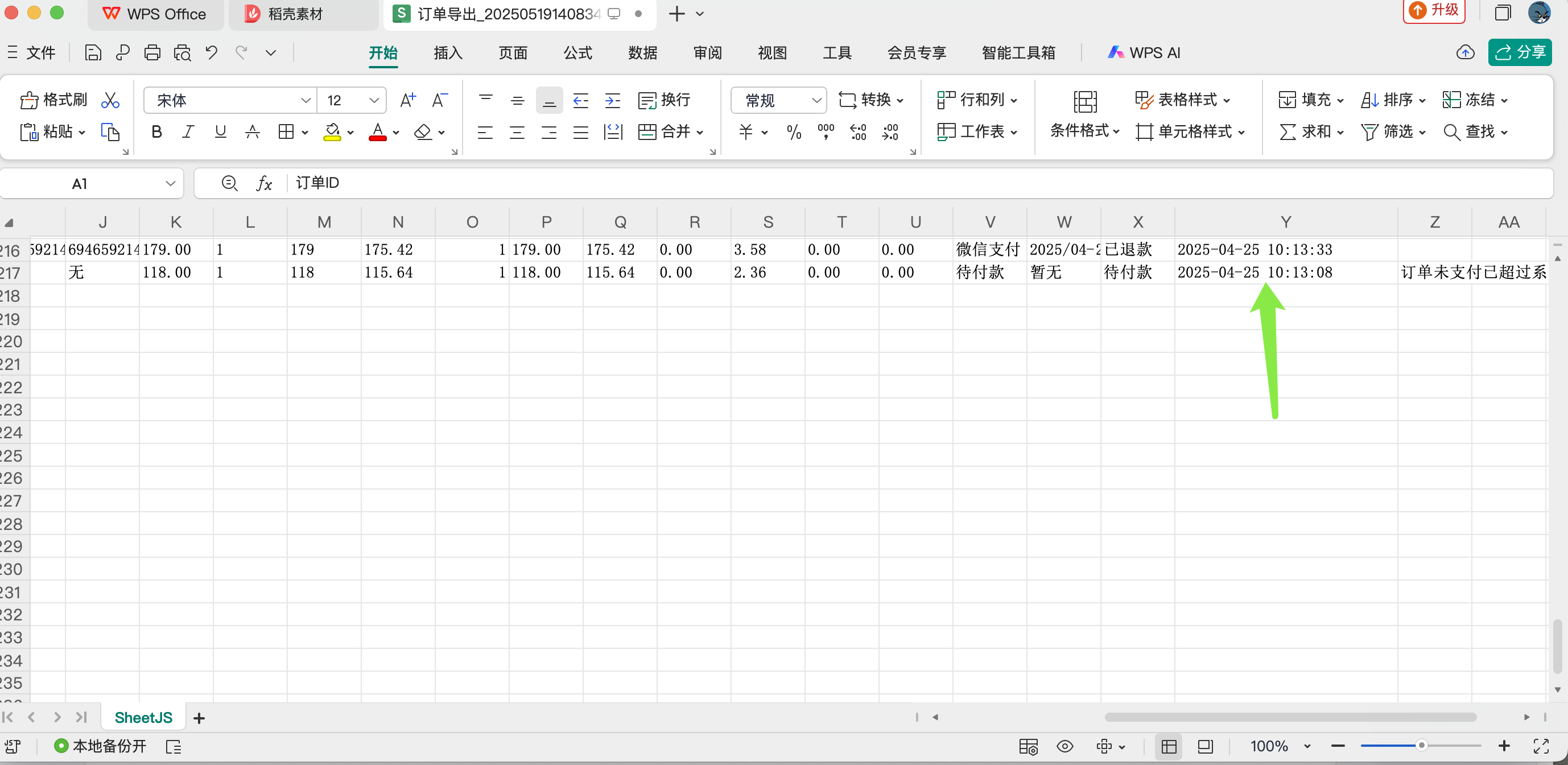
Task: Toggle Bold formatting
Action: pos(157,131)
